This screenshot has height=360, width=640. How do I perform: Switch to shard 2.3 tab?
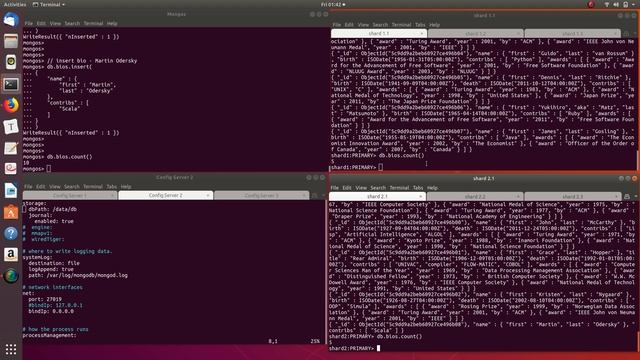pyautogui.click(x=572, y=196)
